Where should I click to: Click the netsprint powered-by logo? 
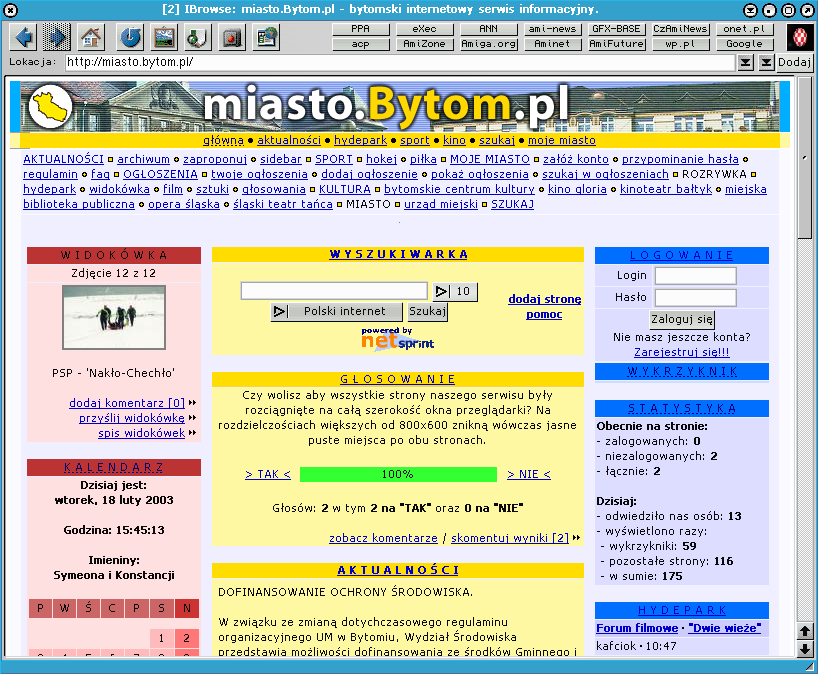[x=398, y=339]
